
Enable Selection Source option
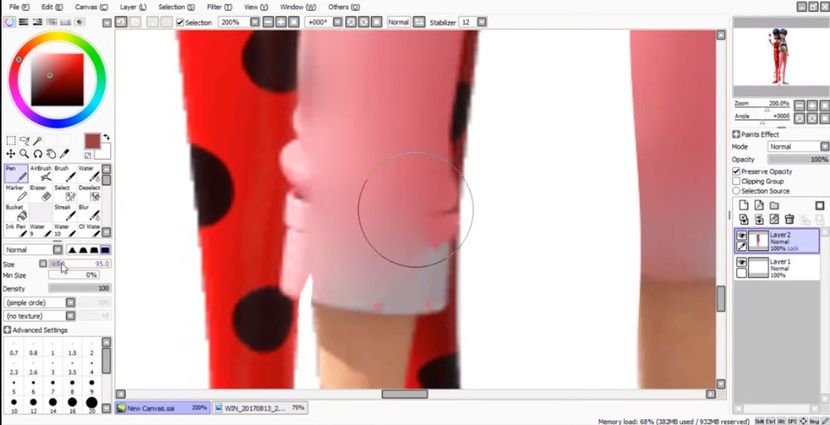pos(736,191)
